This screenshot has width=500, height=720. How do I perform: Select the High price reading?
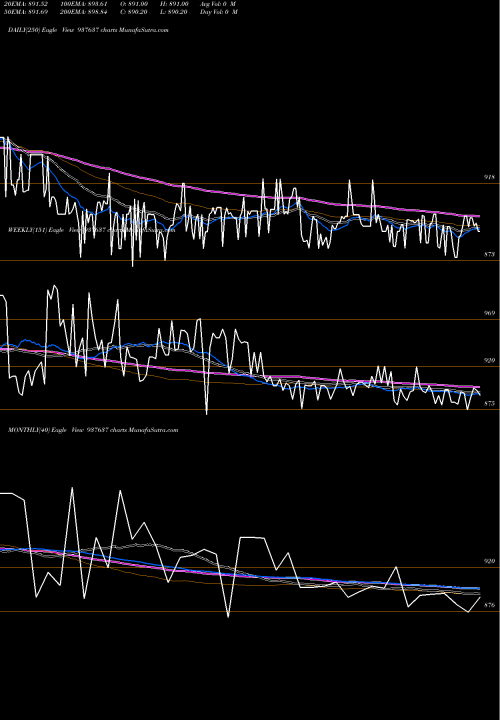pyautogui.click(x=174, y=4)
